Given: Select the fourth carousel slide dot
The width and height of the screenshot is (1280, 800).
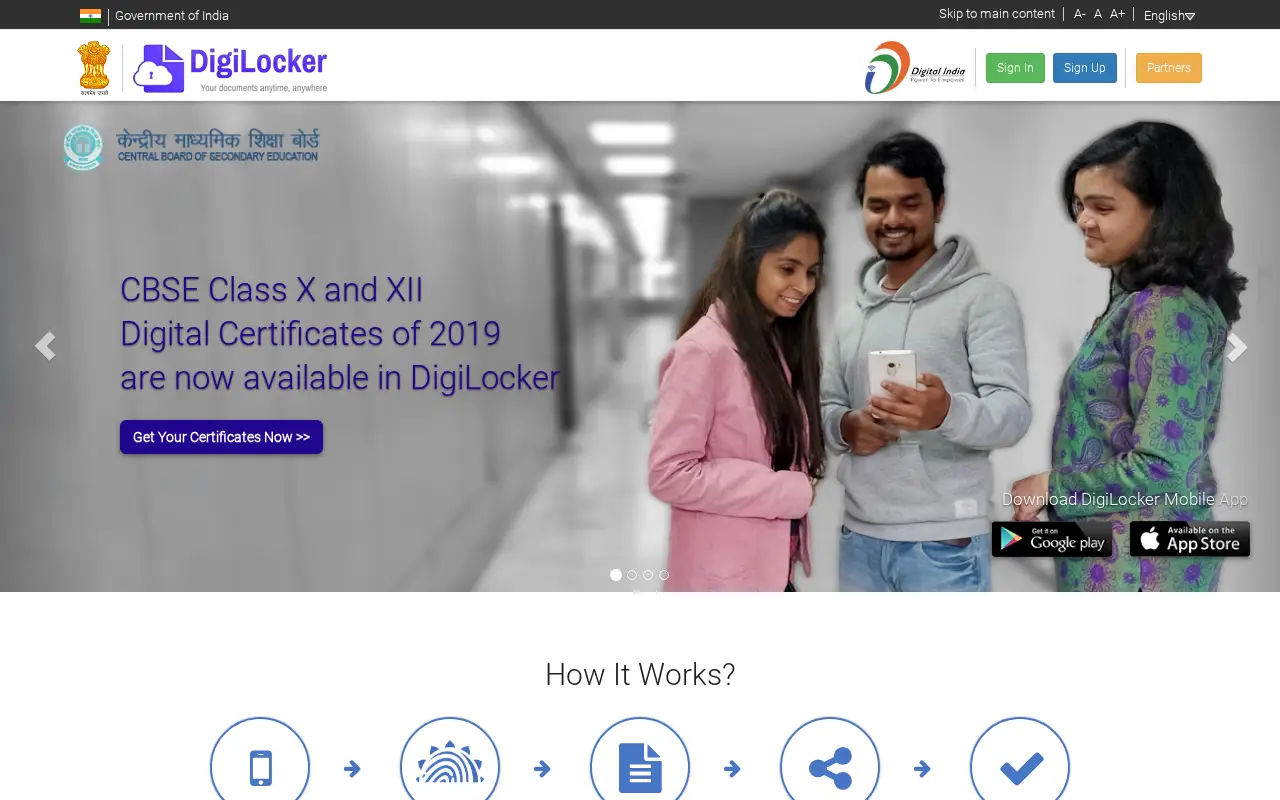Looking at the screenshot, I should point(664,575).
